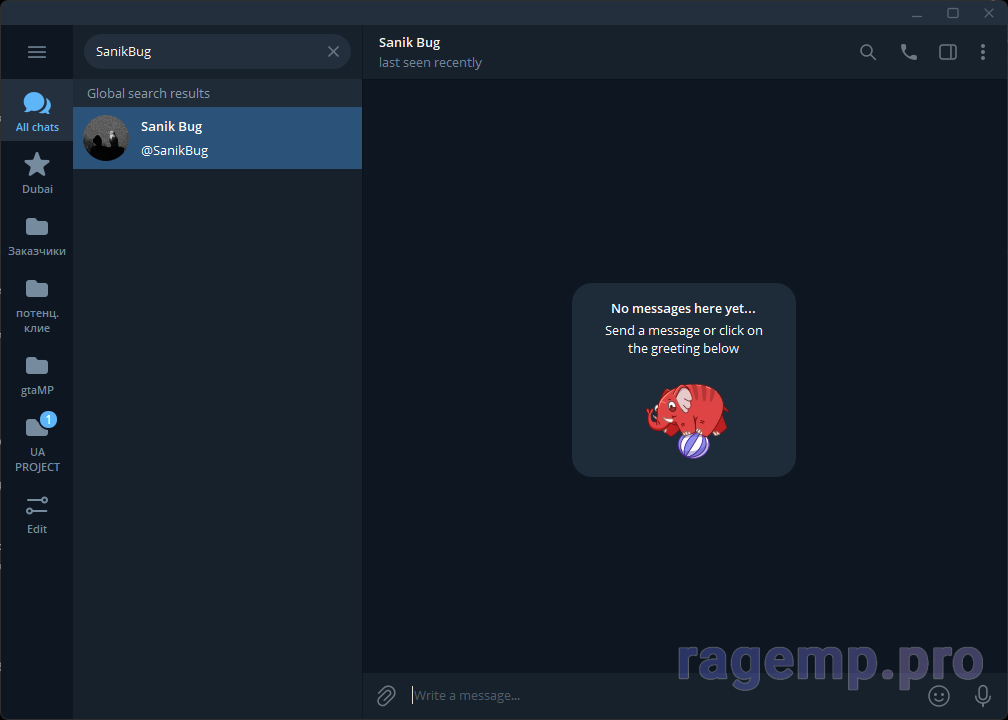Screen dimensions: 1008x720
Task: Open the emoji picker
Action: click(939, 696)
